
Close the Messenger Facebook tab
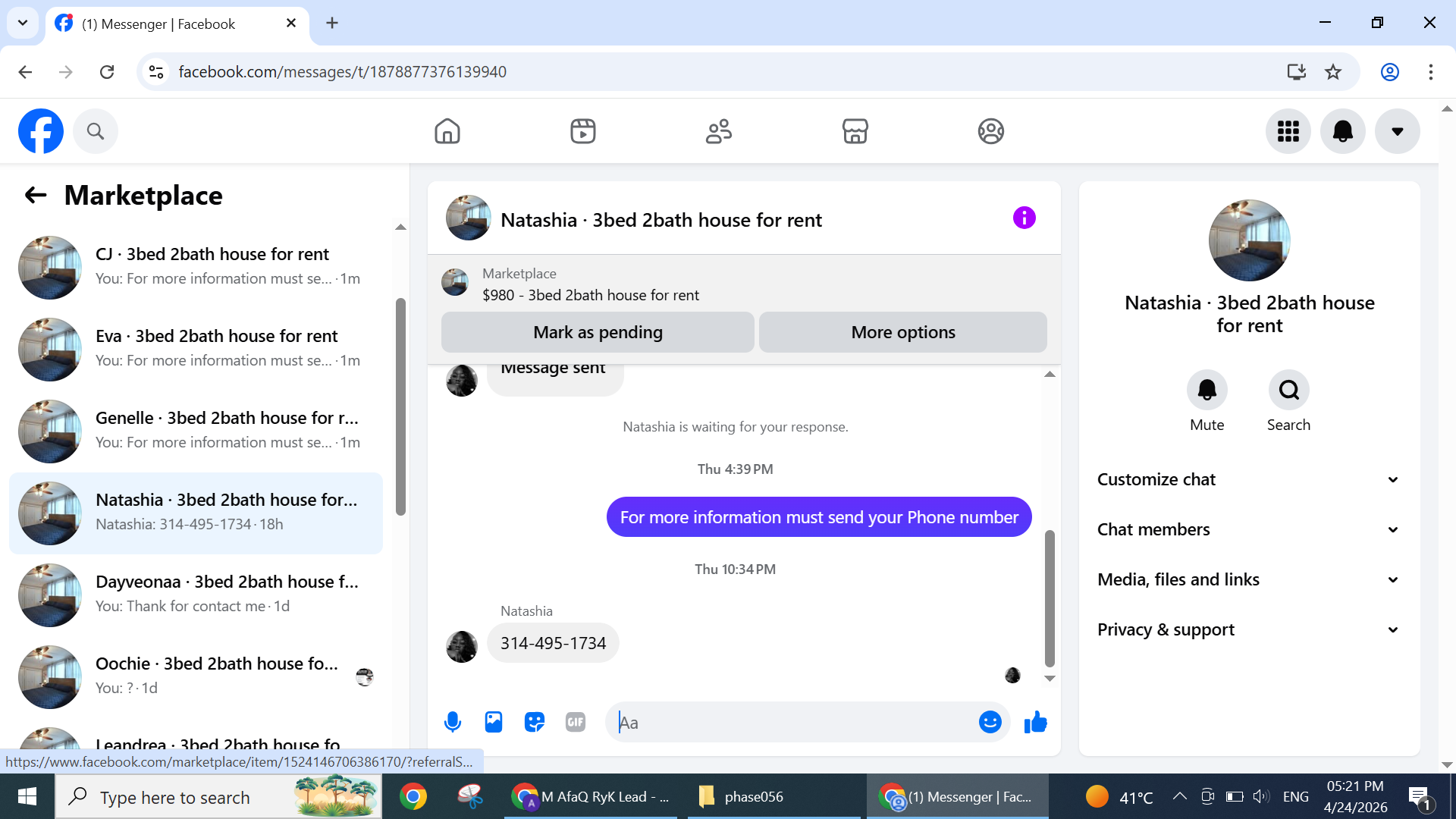[x=291, y=24]
